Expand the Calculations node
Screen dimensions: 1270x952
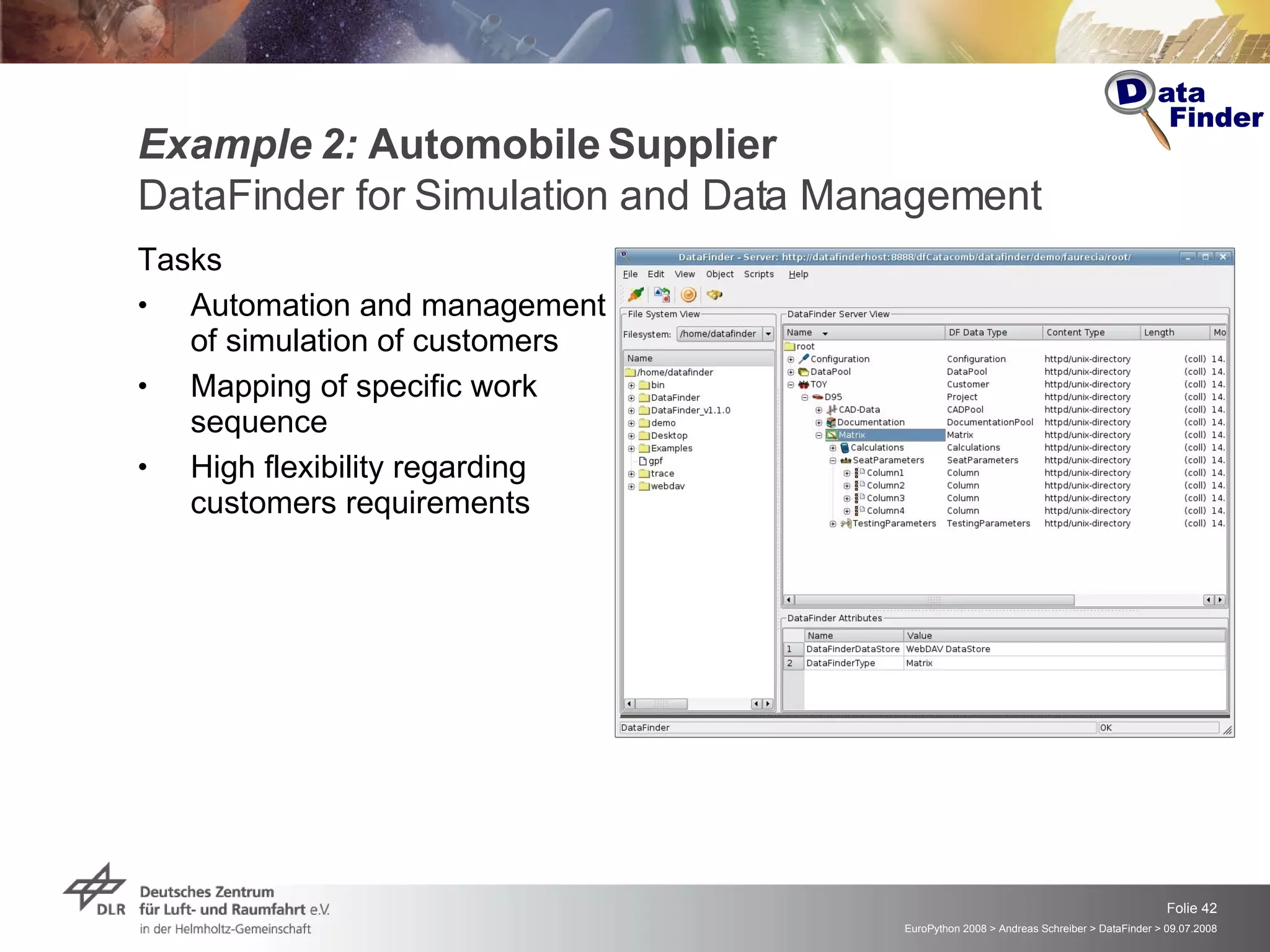coord(833,448)
